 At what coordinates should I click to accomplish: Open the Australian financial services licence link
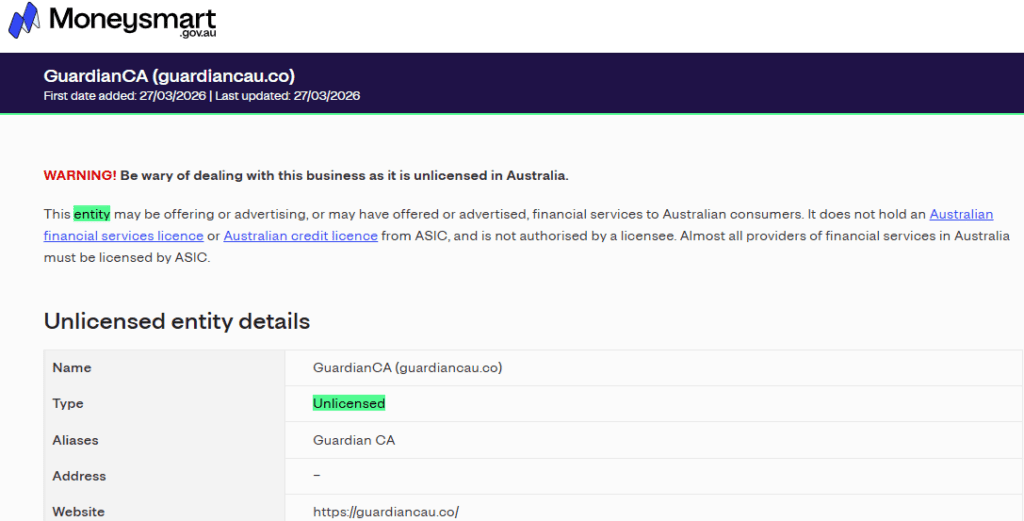(x=519, y=225)
